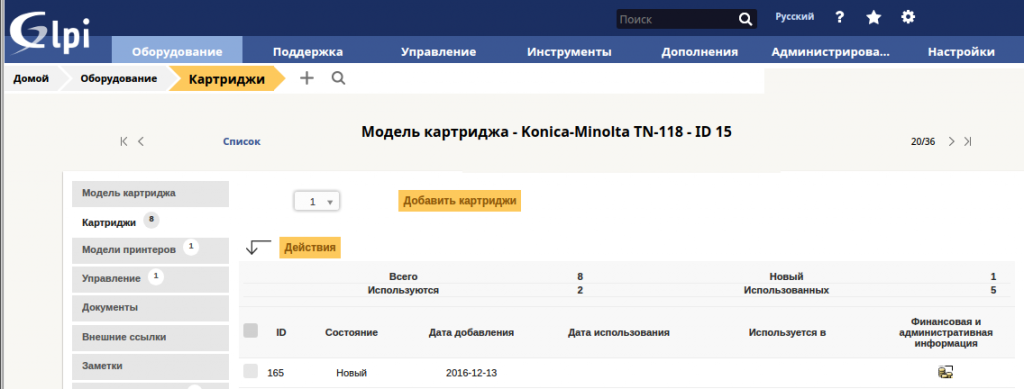Viewport: 1024px width, 389px height.
Task: Open the Инструменты menu
Action: pyautogui.click(x=569, y=52)
